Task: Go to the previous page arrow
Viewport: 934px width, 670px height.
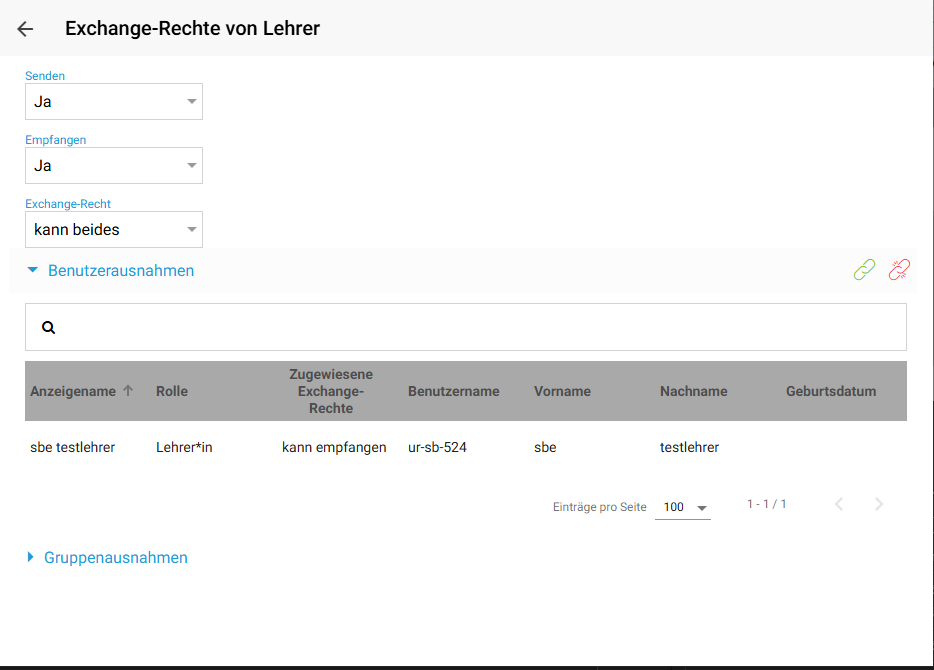Action: coord(839,504)
